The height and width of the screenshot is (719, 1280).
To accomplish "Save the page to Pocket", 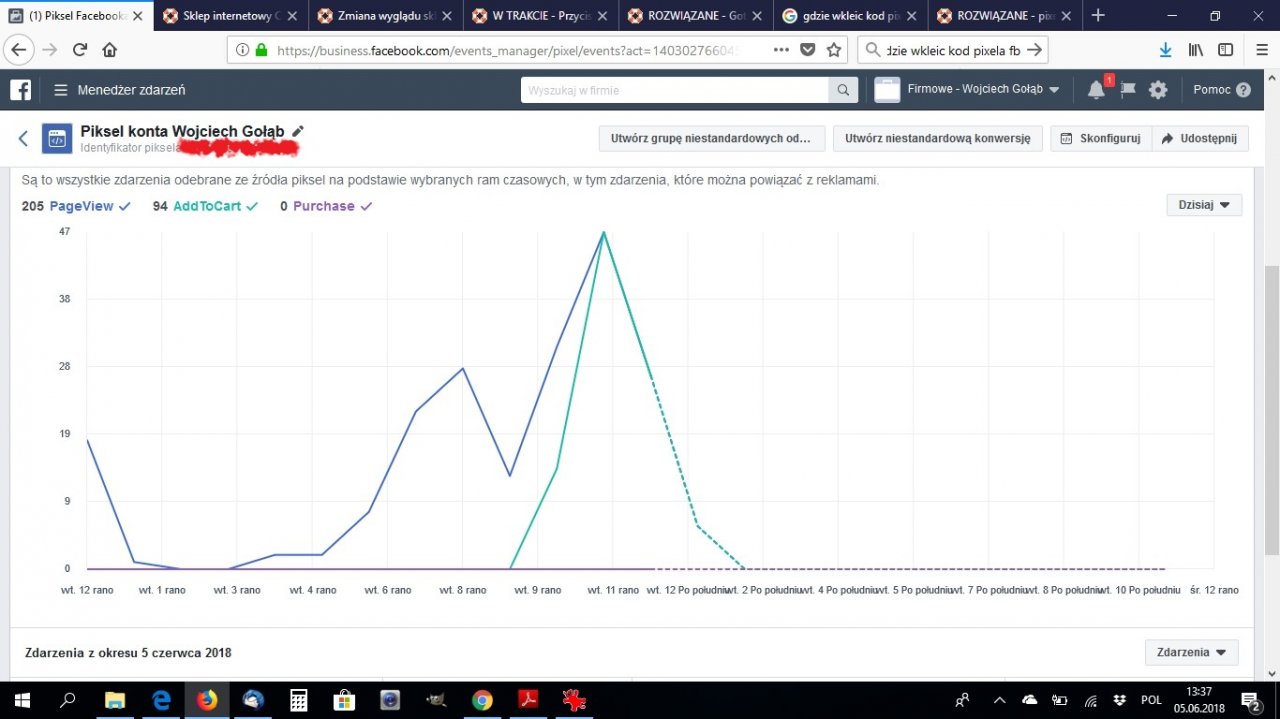I will tap(808, 50).
